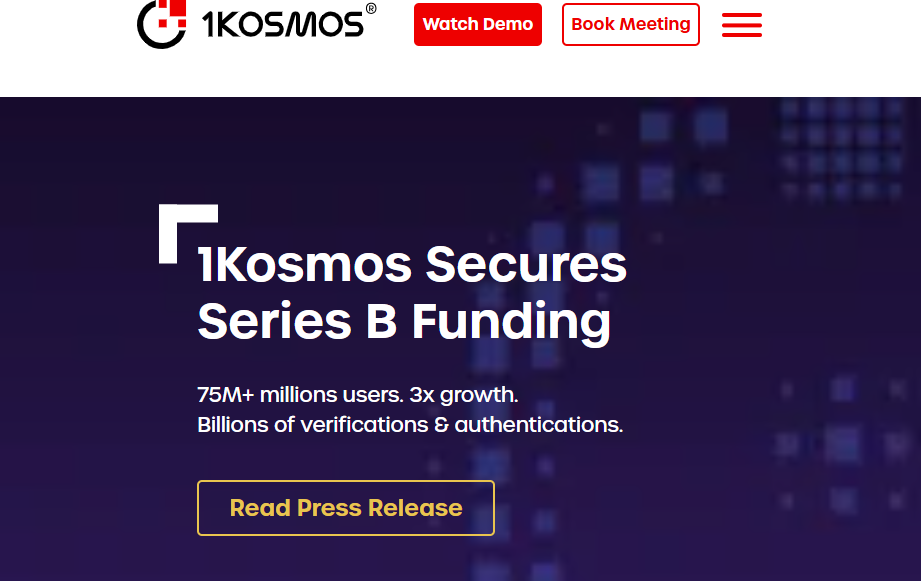Click the 'Series B Funding' headline line

point(404,322)
